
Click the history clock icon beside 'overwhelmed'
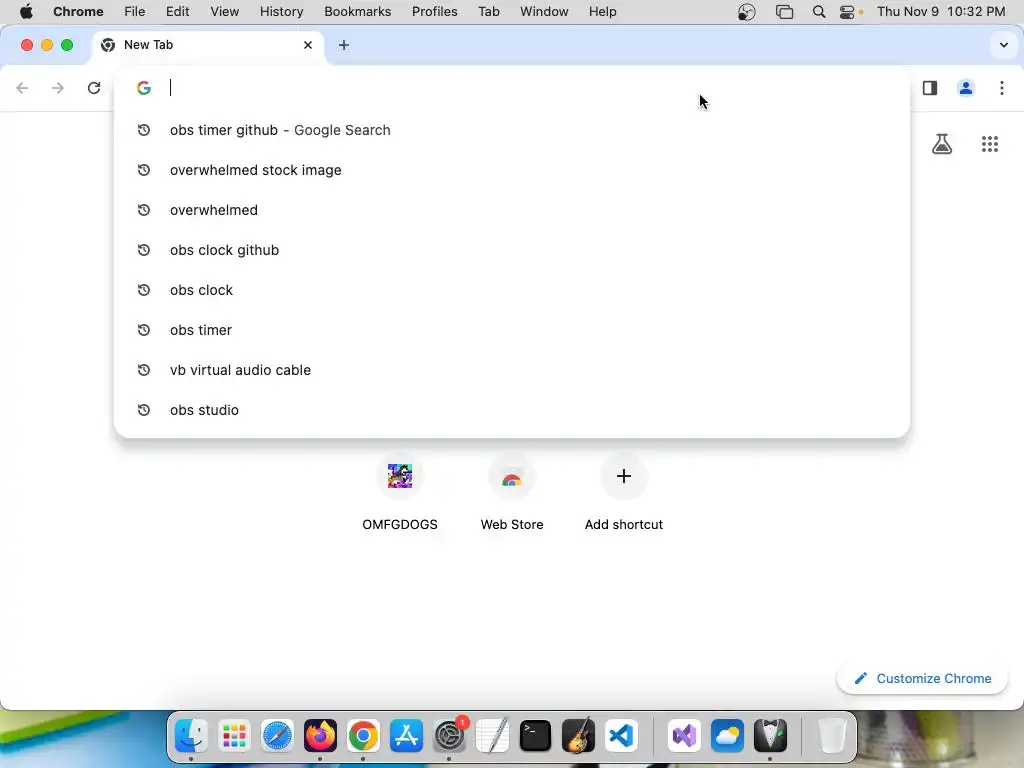coord(144,210)
